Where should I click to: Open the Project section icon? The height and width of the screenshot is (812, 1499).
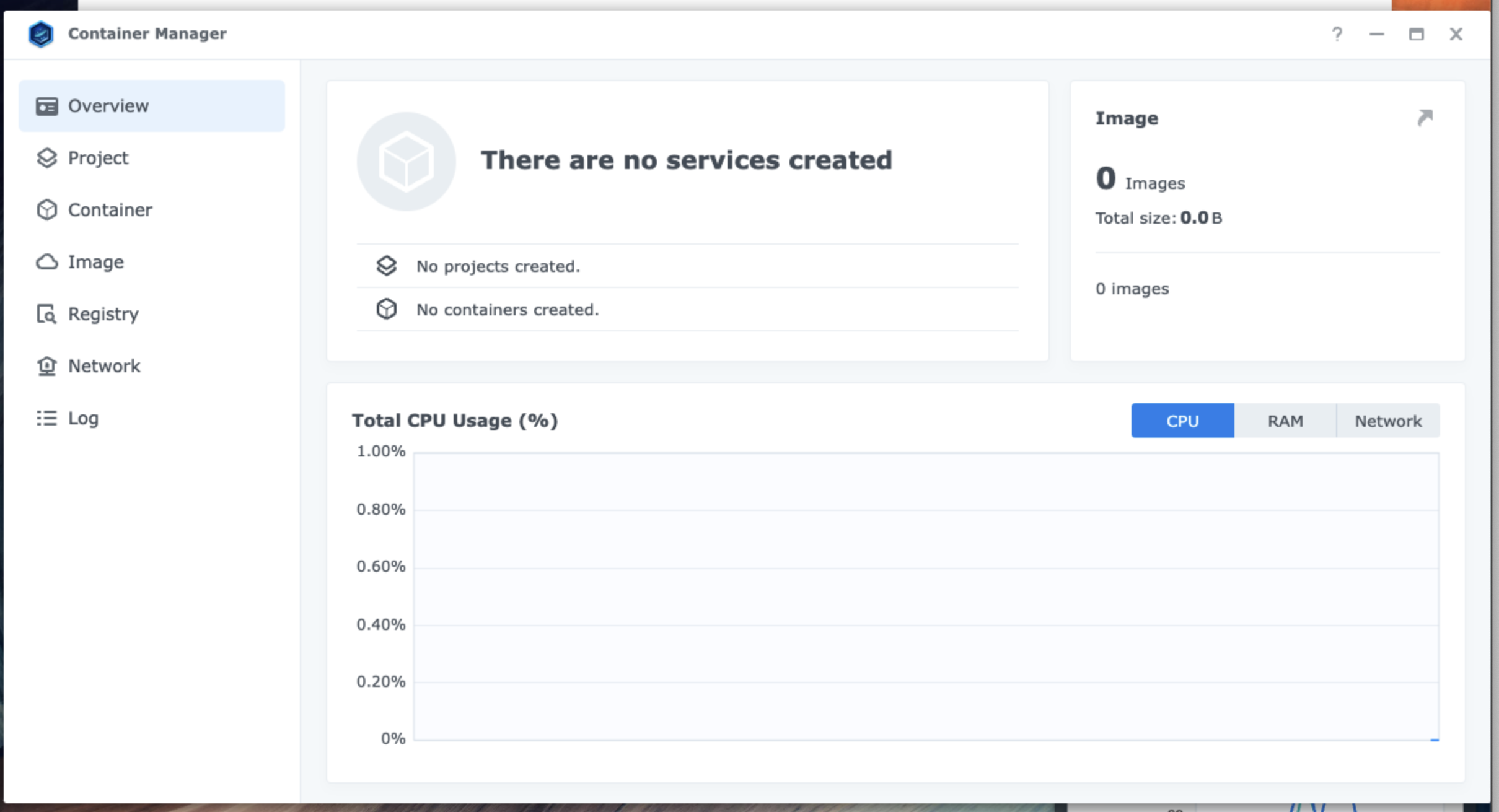click(46, 158)
